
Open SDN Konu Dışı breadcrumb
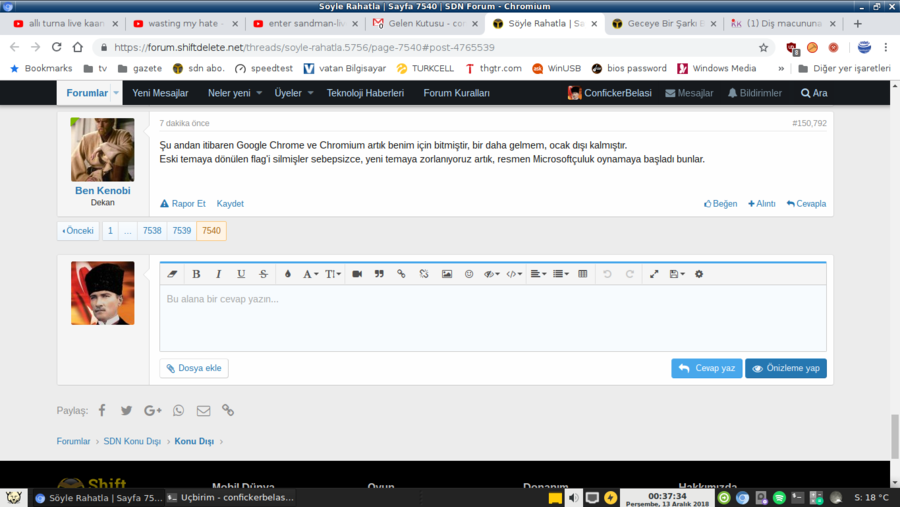pos(132,441)
